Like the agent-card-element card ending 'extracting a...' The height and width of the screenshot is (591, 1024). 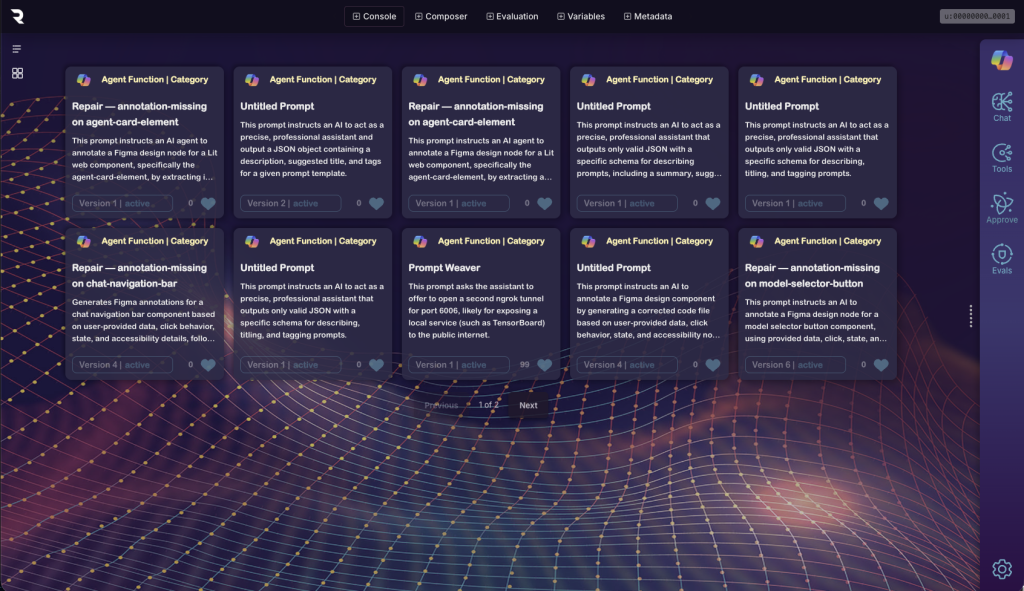[x=545, y=204]
